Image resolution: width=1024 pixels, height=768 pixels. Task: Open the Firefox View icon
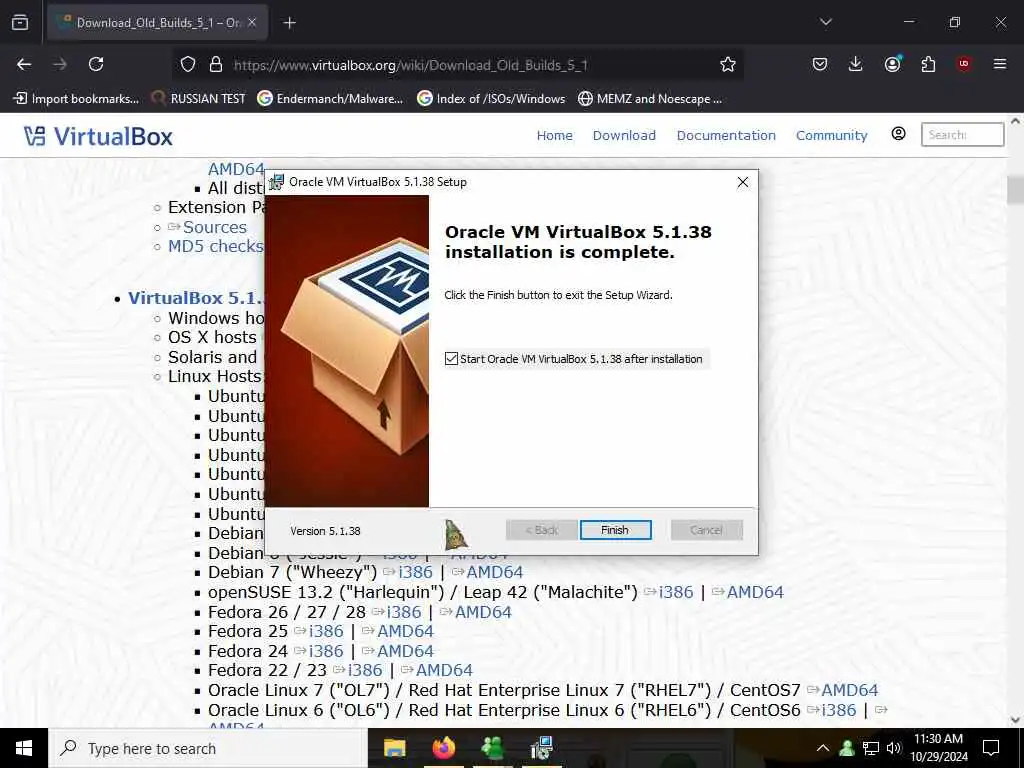[20, 22]
